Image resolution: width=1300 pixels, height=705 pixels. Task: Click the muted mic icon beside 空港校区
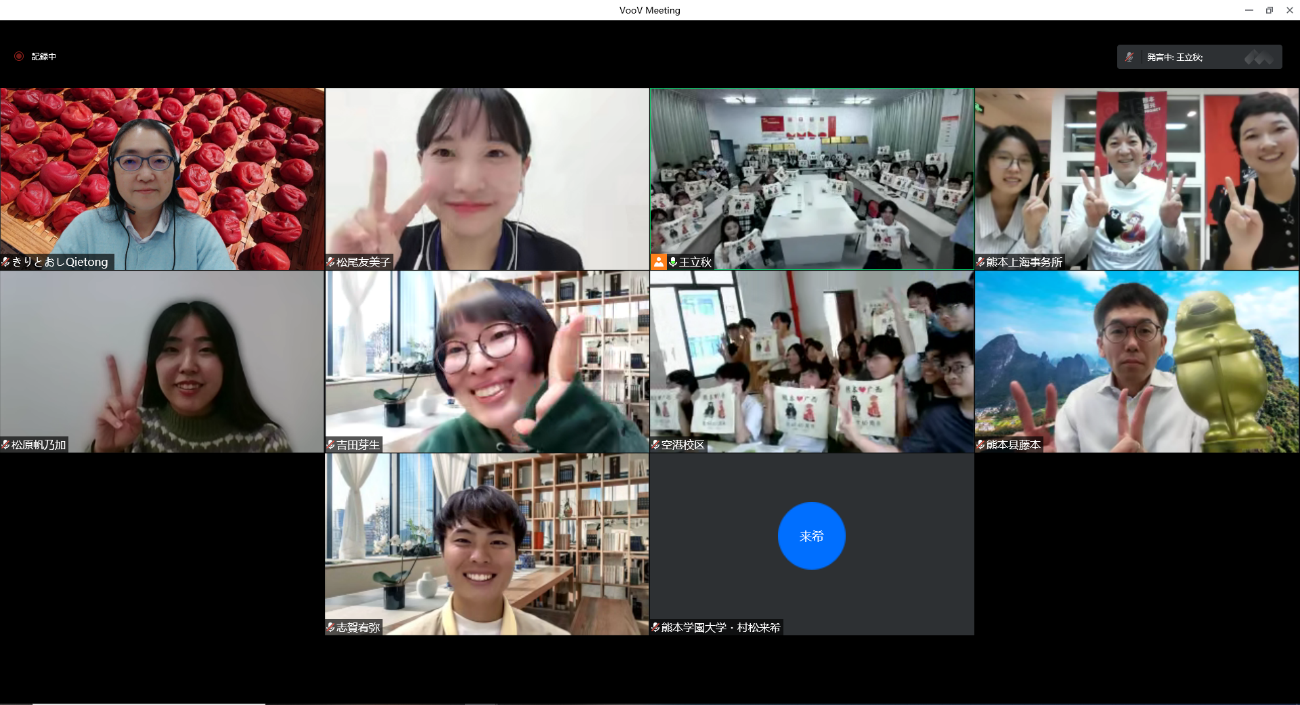pyautogui.click(x=656, y=445)
